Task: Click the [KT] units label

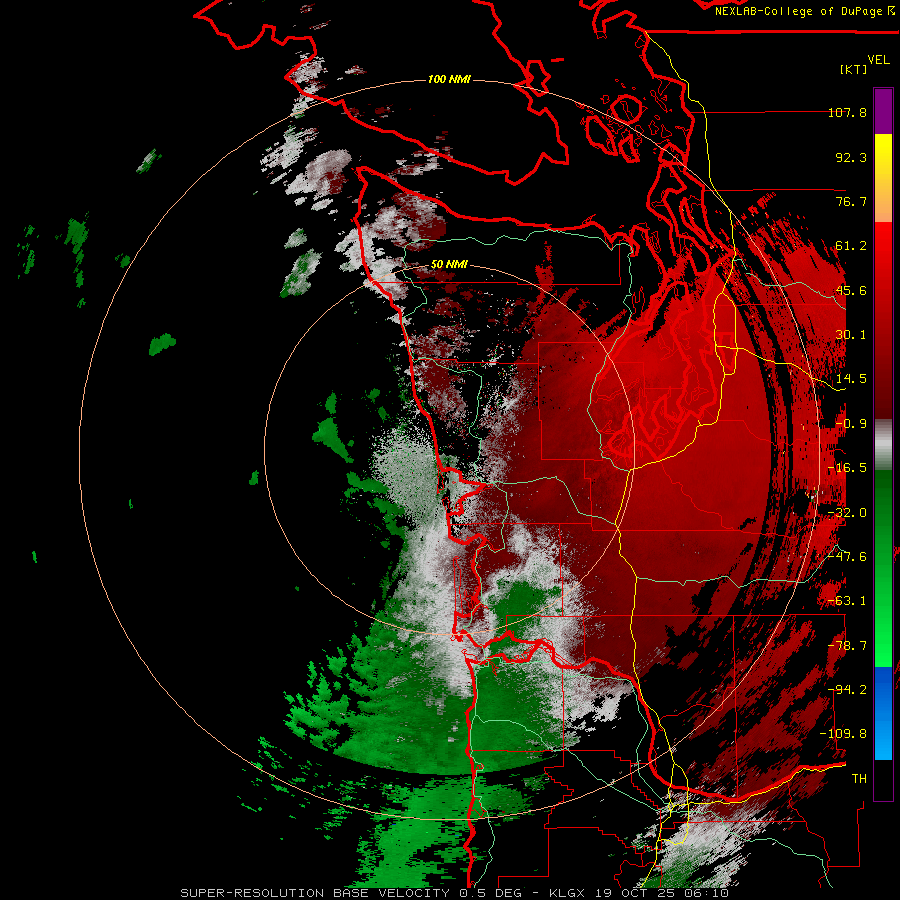Action: [854, 69]
